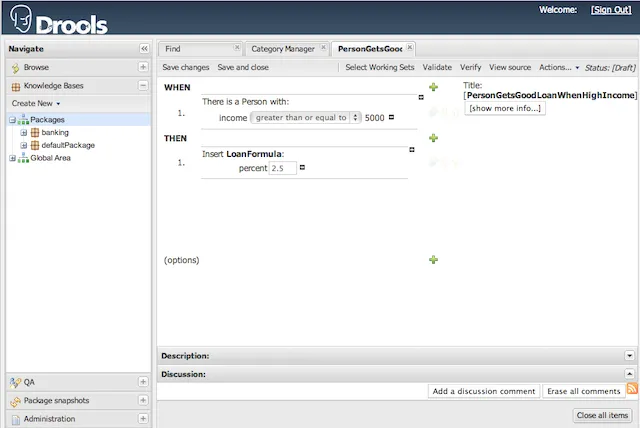This screenshot has width=640, height=428.
Task: Click the show more info button
Action: (505, 109)
